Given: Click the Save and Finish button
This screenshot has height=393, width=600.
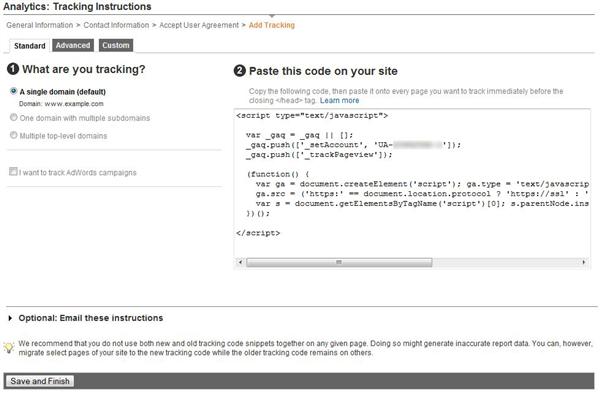Looking at the screenshot, I should tap(40, 381).
